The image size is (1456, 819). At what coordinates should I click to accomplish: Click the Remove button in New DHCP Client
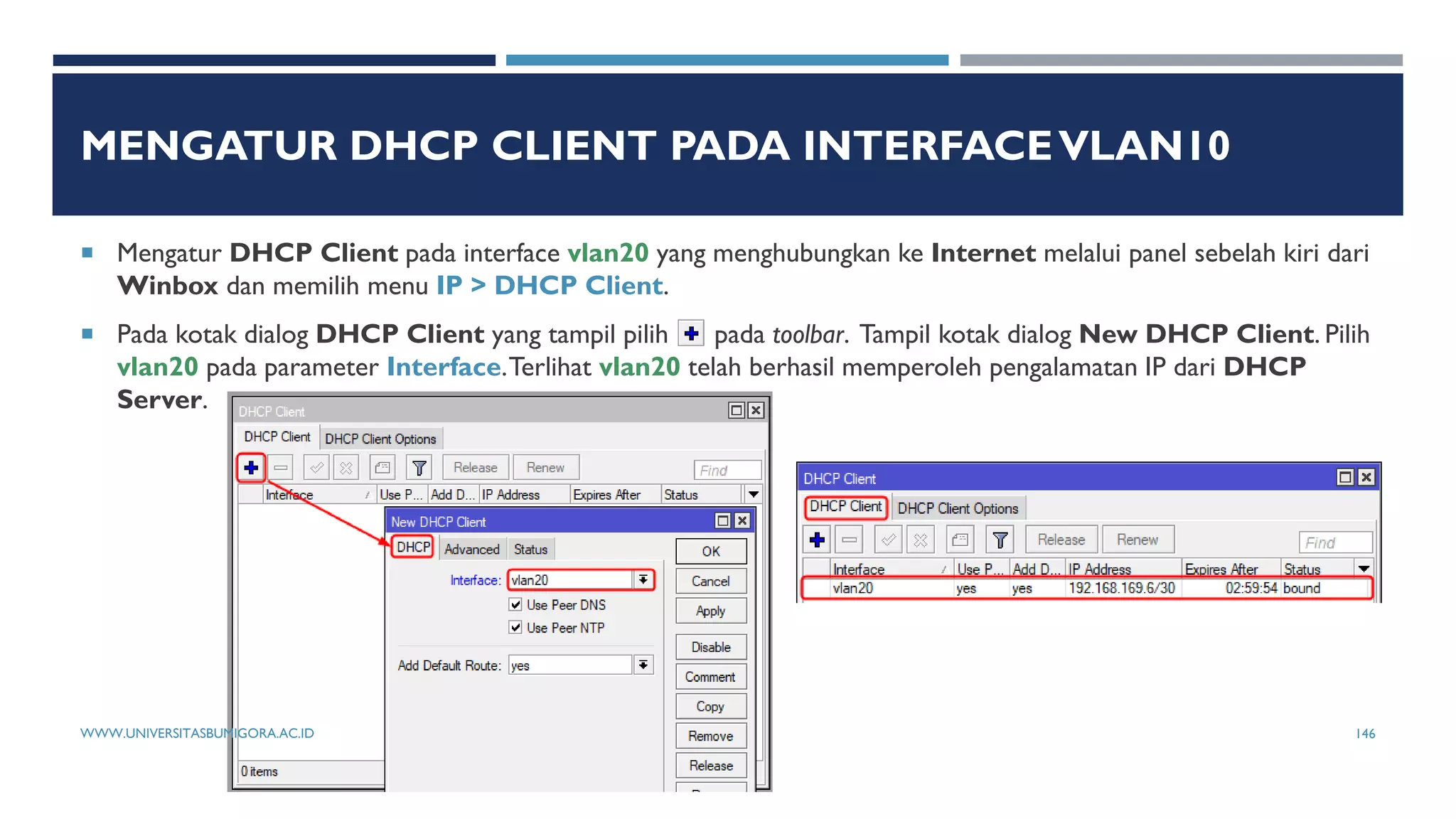(x=711, y=737)
